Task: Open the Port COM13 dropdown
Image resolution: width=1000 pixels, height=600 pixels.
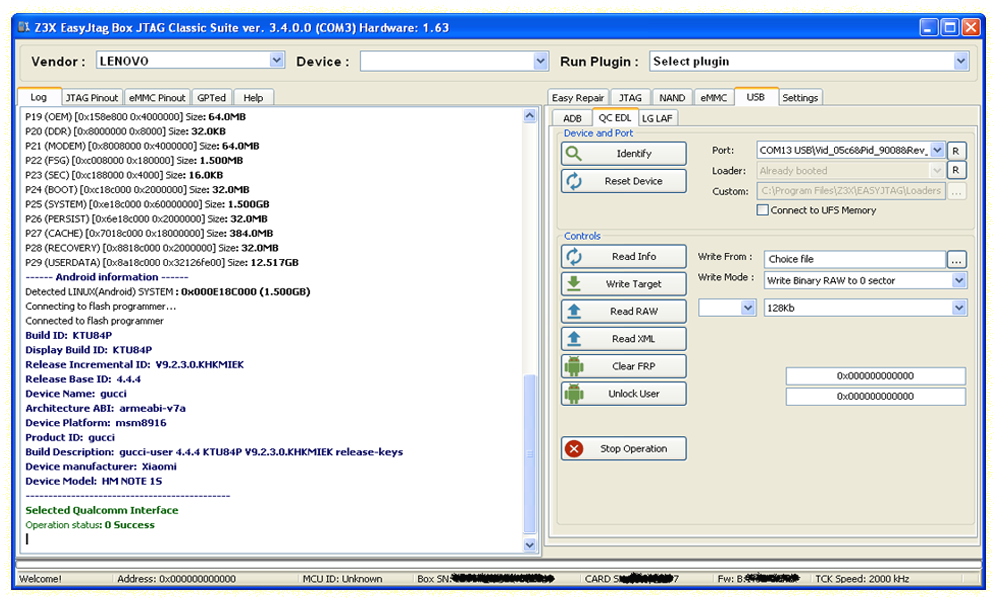Action: tap(937, 150)
